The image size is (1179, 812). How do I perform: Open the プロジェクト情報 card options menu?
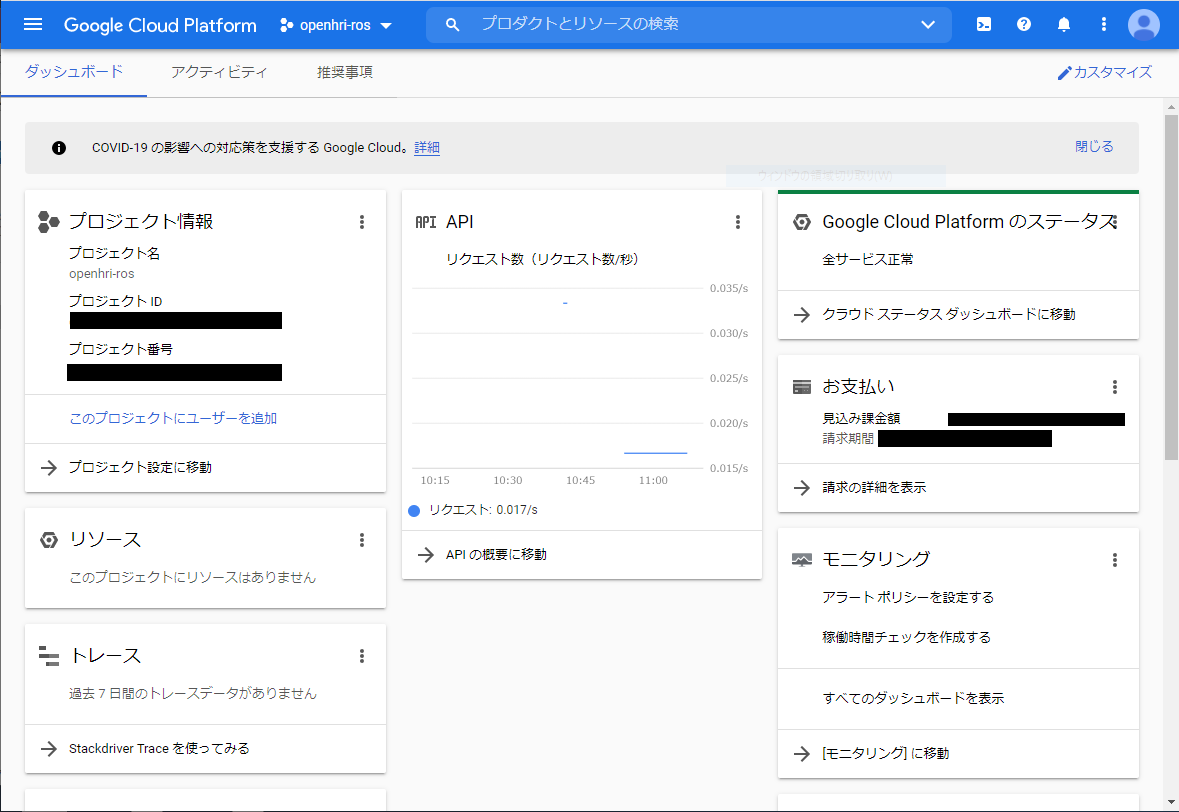362,222
